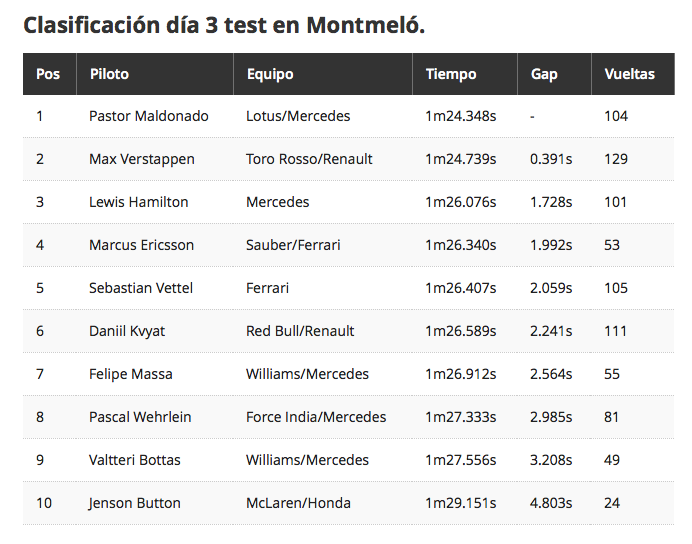
Task: Select Sebastian Vettel's row name
Action: point(141,288)
